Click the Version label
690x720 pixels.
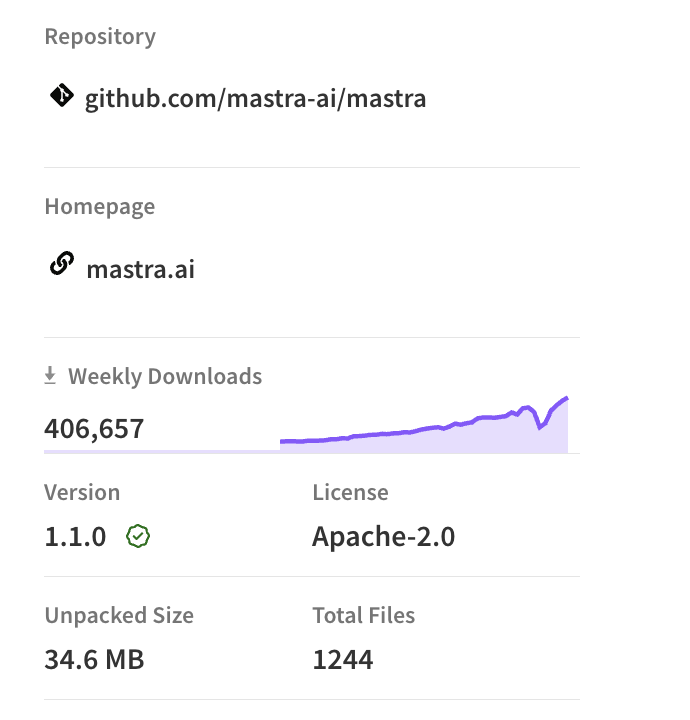point(82,492)
